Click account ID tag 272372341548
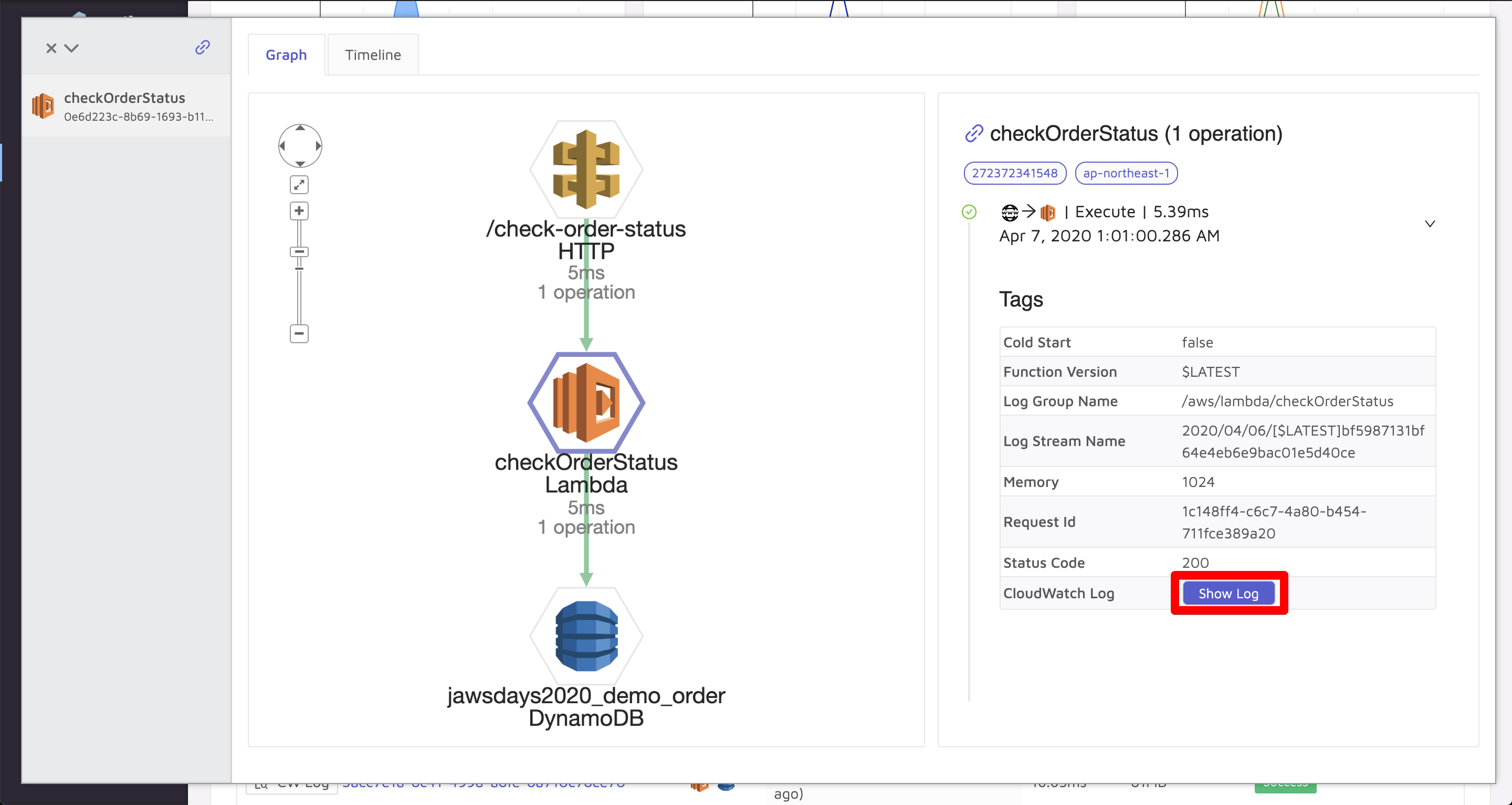This screenshot has width=1512, height=805. click(x=1015, y=173)
